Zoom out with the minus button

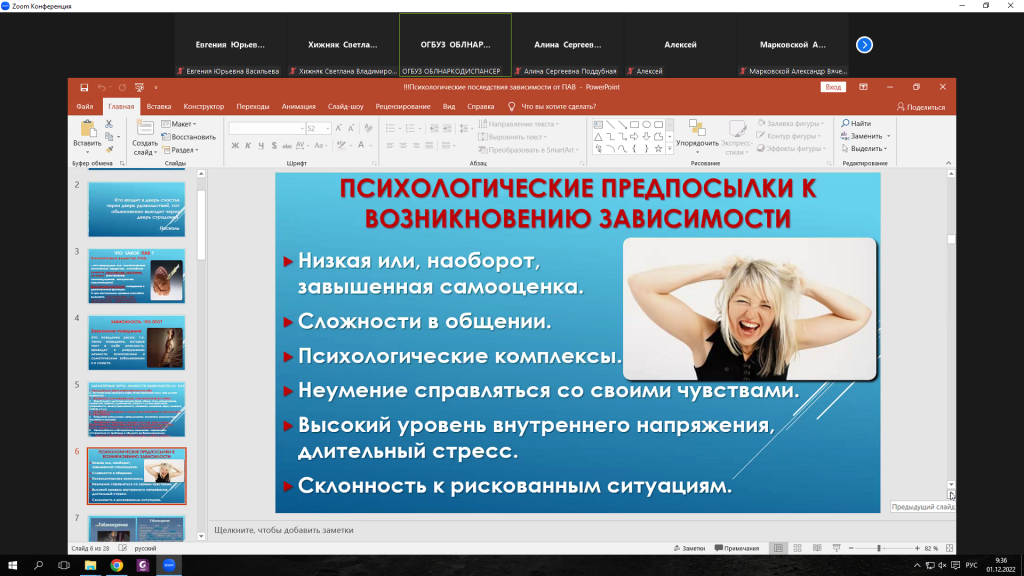pyautogui.click(x=851, y=549)
